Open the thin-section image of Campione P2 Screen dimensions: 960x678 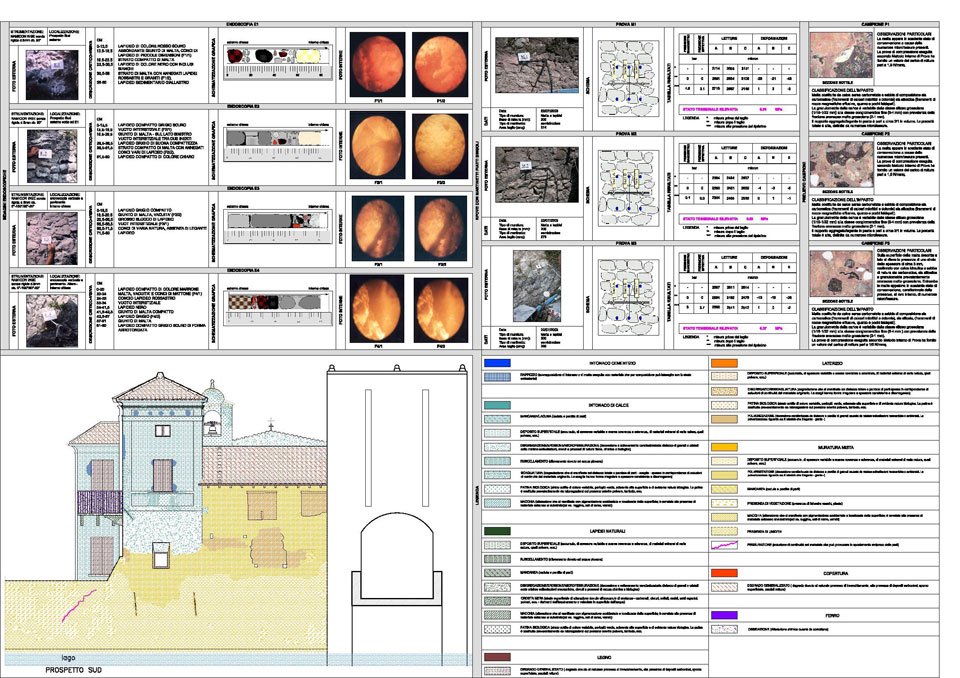tap(841, 164)
